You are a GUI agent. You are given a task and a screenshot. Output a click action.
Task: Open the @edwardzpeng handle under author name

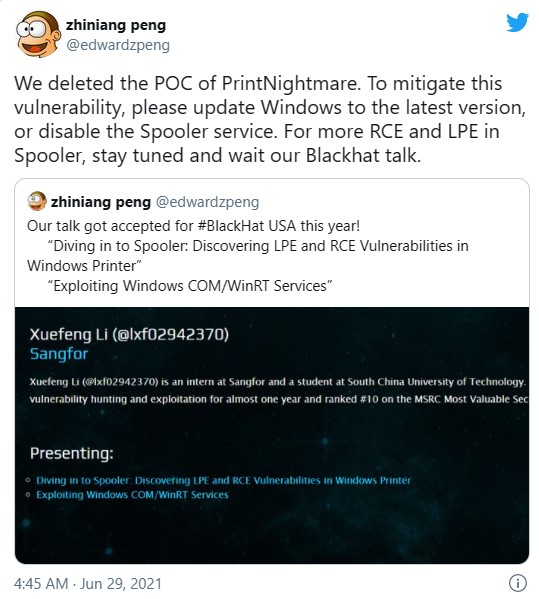pyautogui.click(x=118, y=45)
